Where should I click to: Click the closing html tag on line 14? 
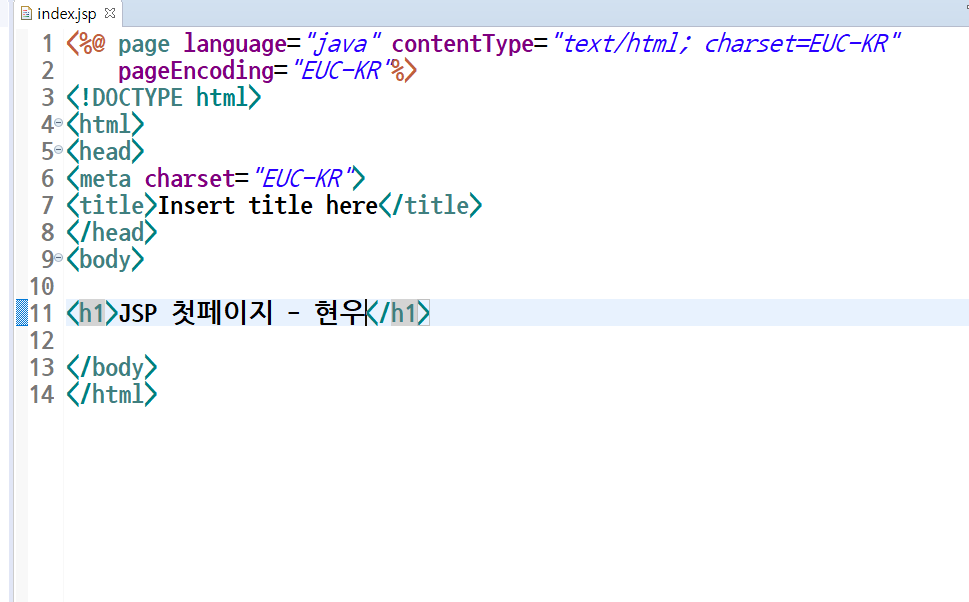pos(110,394)
